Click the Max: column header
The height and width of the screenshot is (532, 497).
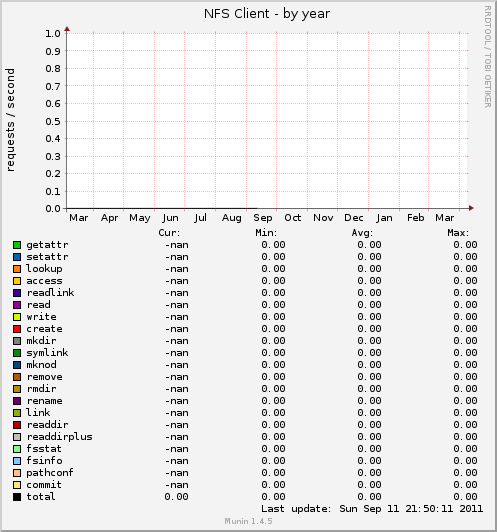click(x=458, y=233)
